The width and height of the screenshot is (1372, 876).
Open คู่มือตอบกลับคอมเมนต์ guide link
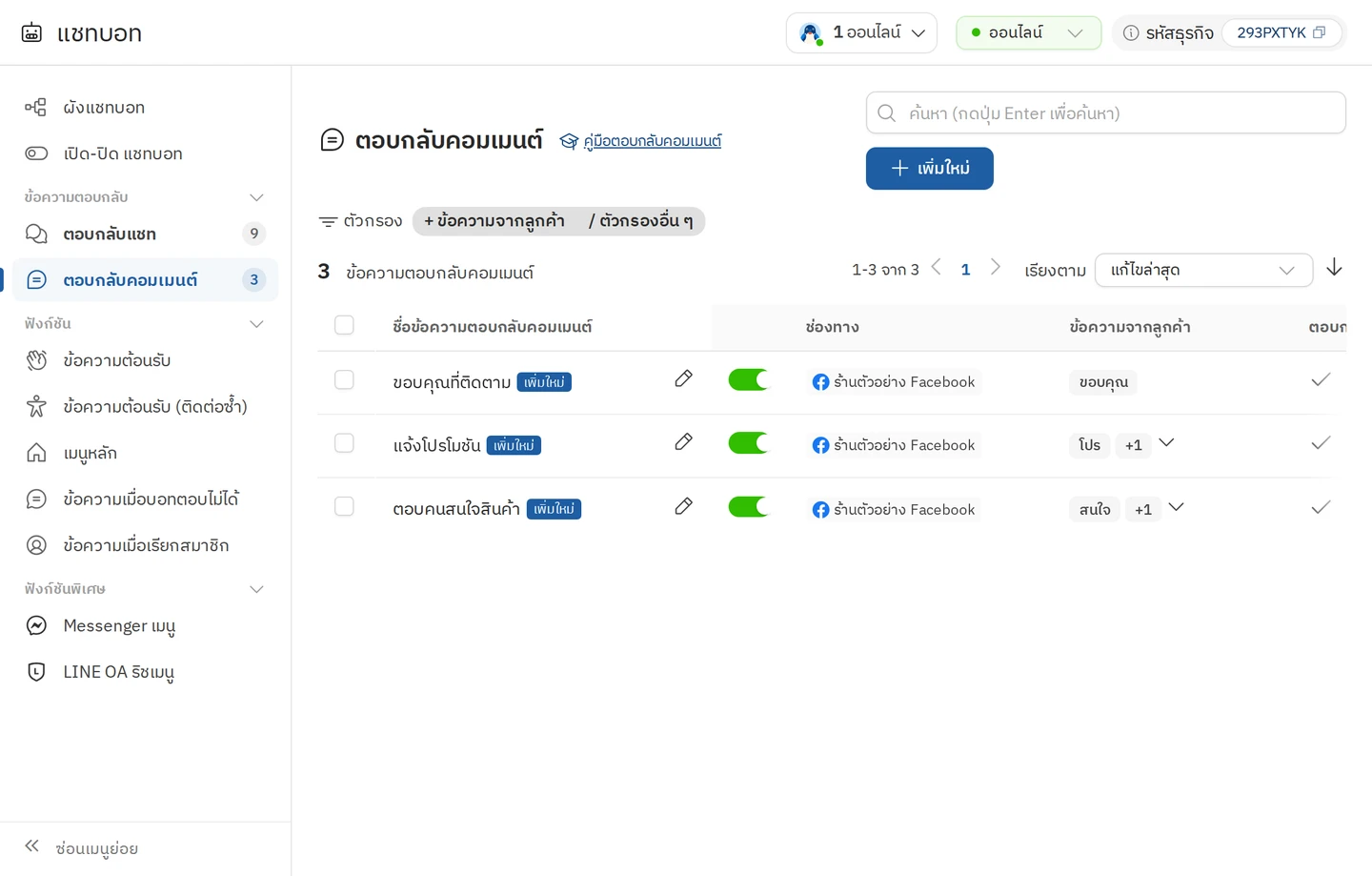pyautogui.click(x=652, y=141)
